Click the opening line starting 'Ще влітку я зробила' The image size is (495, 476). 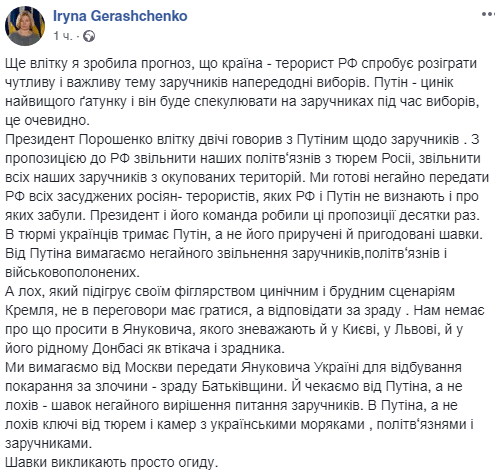(241, 64)
